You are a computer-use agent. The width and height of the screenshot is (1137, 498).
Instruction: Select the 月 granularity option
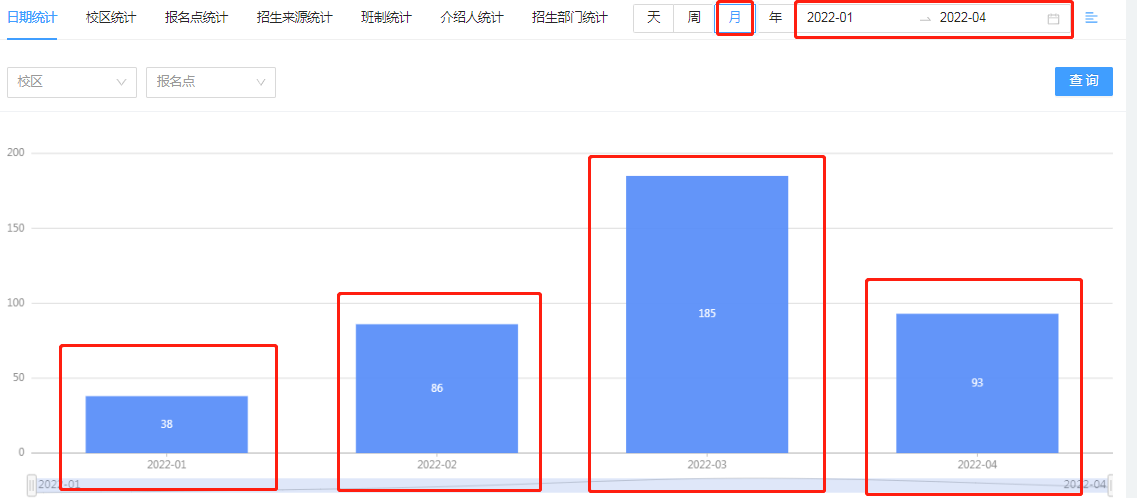click(x=735, y=18)
